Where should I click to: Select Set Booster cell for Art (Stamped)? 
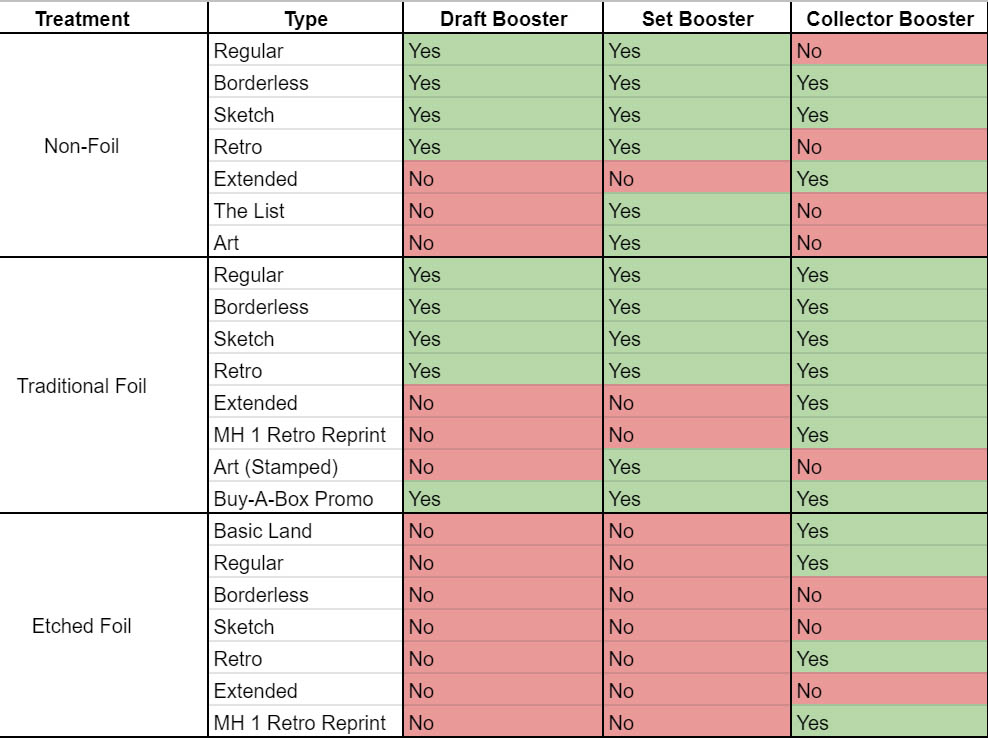[x=697, y=466]
